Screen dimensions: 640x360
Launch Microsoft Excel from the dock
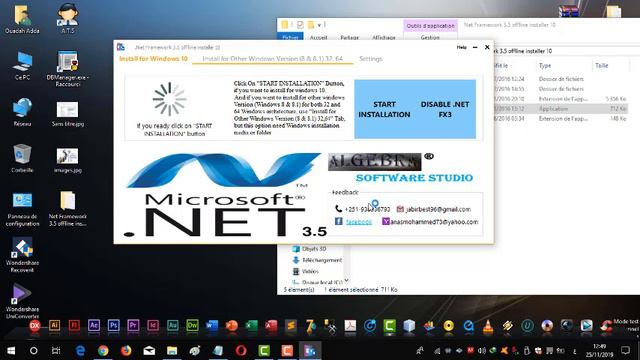[x=251, y=325]
